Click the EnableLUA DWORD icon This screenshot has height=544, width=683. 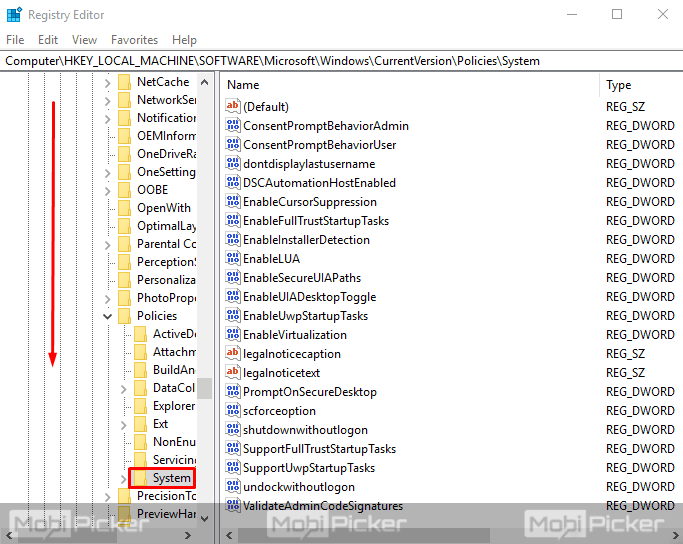[233, 259]
